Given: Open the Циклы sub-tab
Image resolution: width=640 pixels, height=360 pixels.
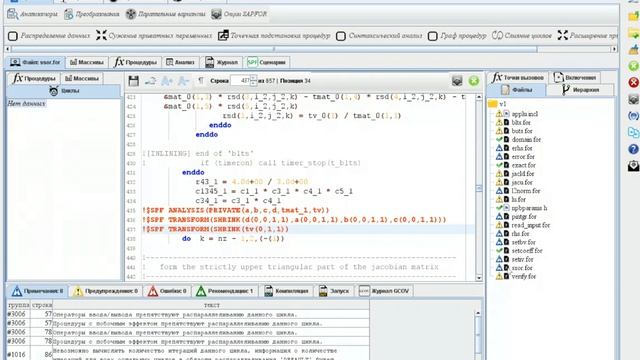Looking at the screenshot, I should [x=64, y=91].
